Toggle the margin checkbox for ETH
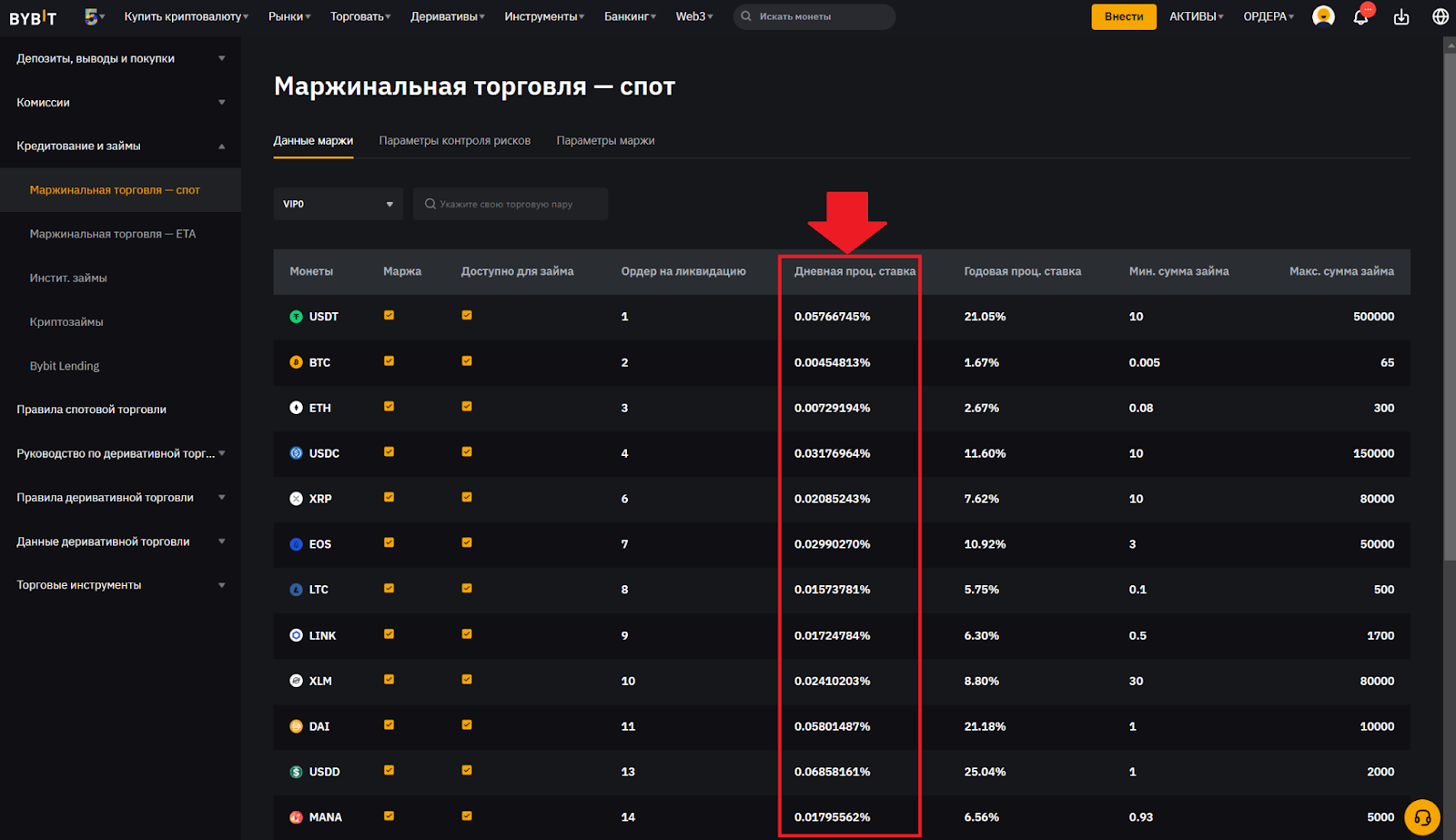The image size is (1456, 840). point(389,407)
